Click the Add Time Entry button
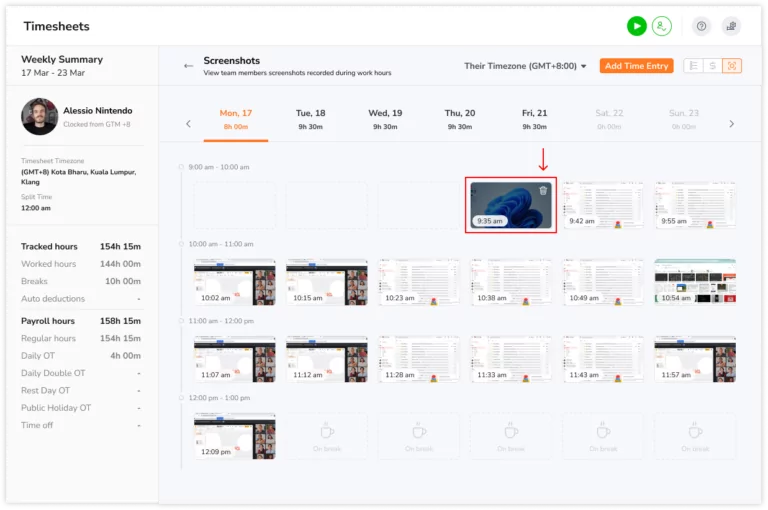 636,66
